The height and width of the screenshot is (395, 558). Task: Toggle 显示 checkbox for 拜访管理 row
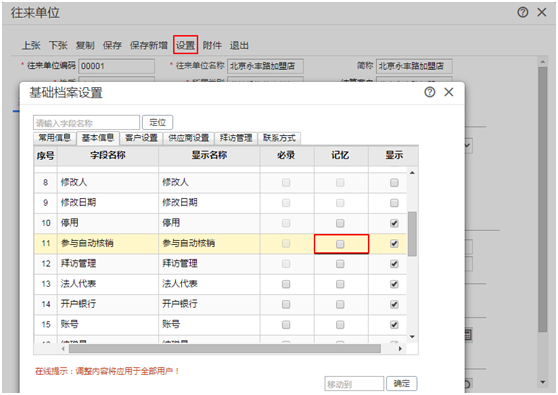(x=394, y=264)
